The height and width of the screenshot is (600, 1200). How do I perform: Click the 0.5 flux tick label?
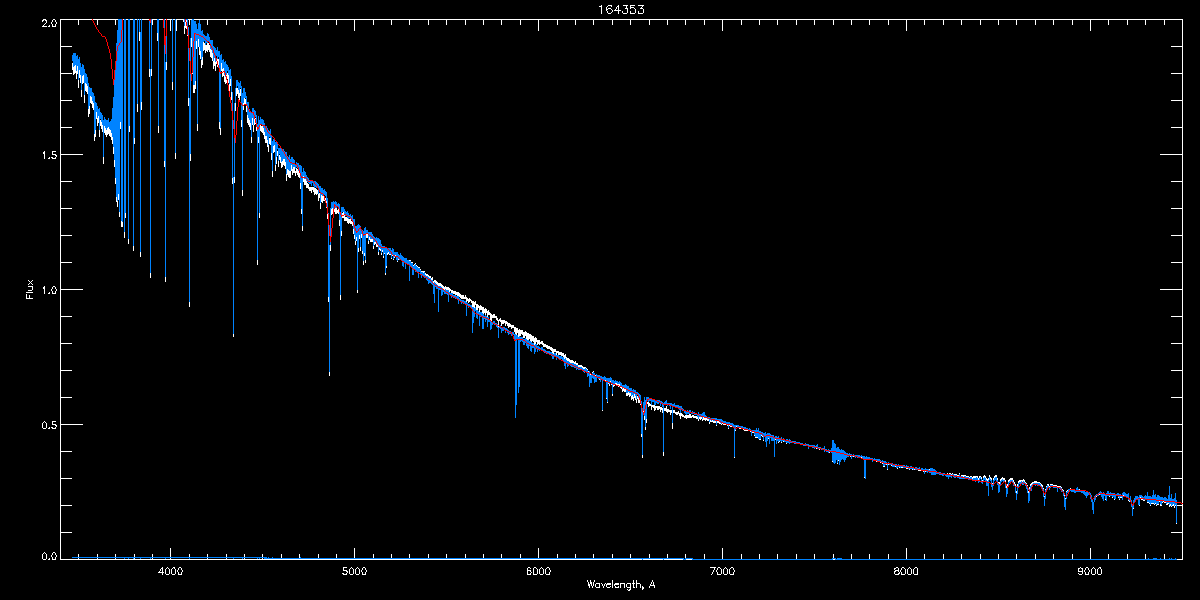coord(49,424)
